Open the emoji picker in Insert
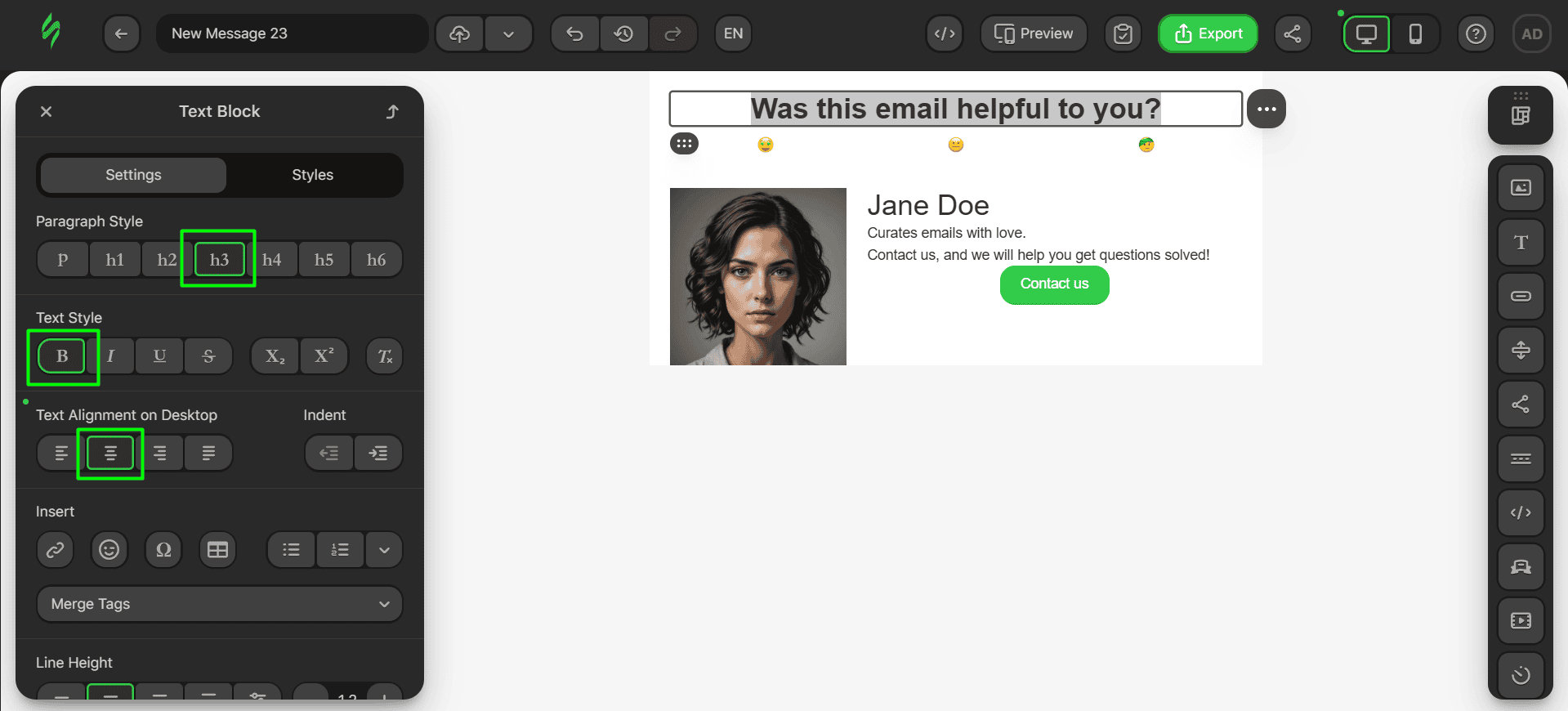Viewport: 1568px width, 711px height. pyautogui.click(x=109, y=550)
